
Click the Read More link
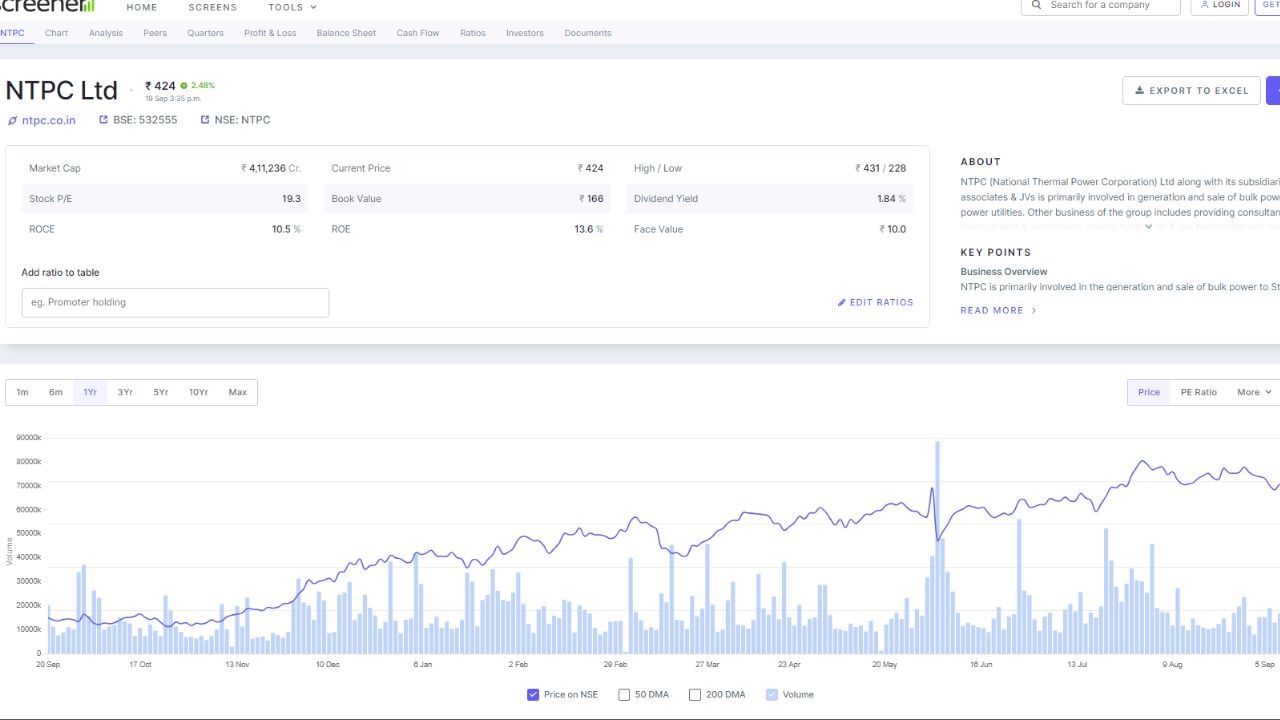tap(999, 310)
